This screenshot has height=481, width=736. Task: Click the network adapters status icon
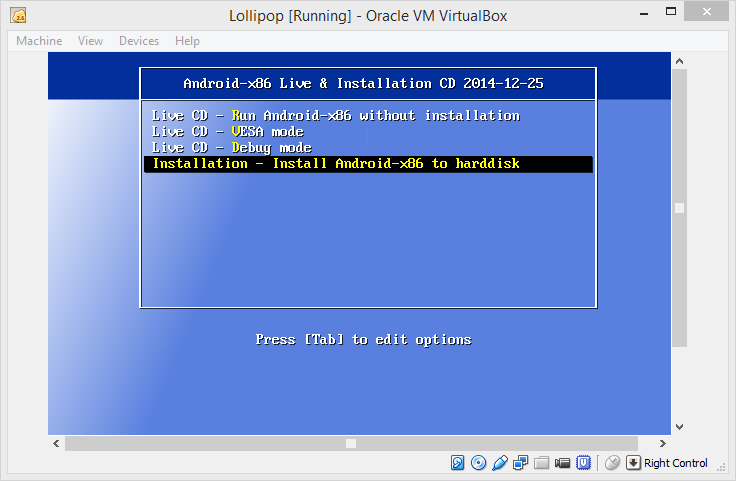[520, 463]
